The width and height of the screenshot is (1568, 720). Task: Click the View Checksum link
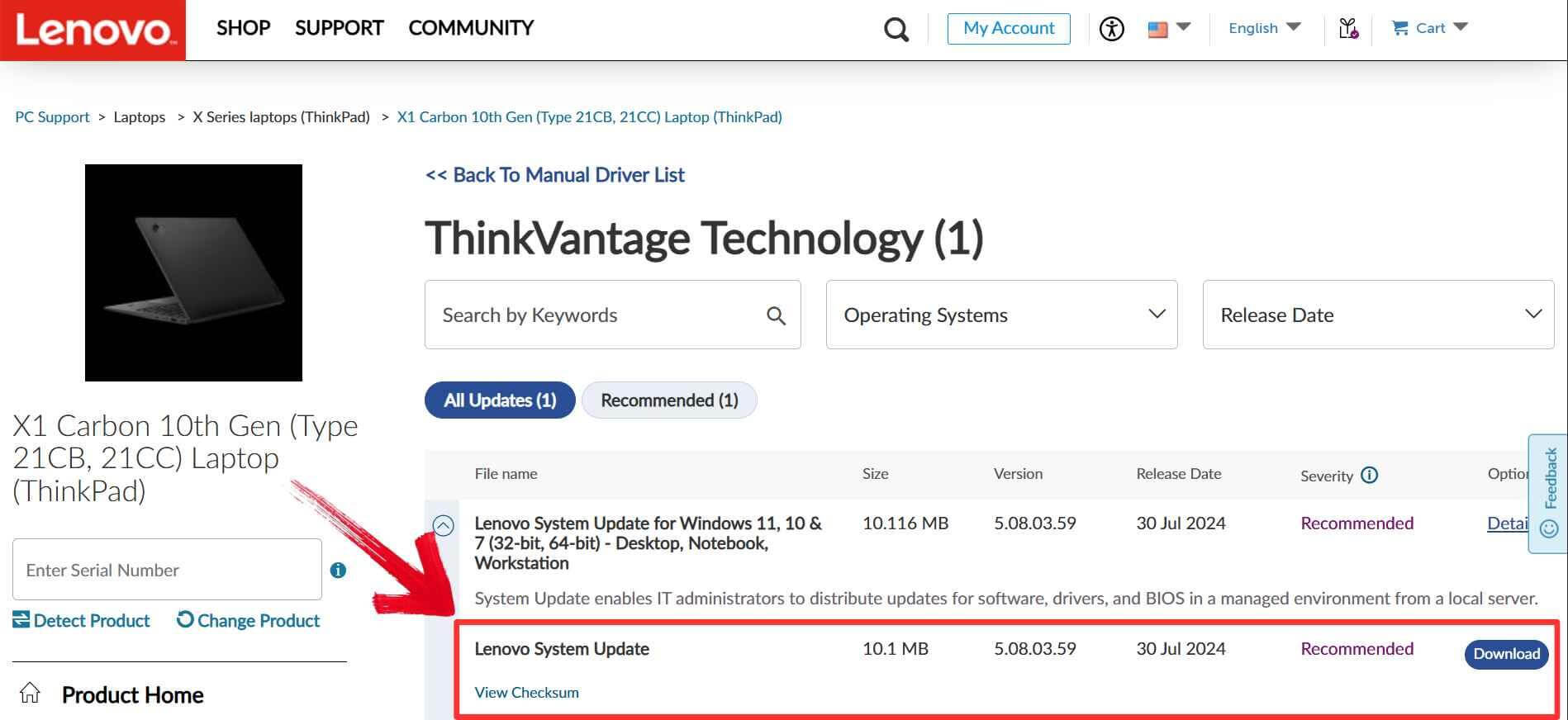tap(526, 693)
